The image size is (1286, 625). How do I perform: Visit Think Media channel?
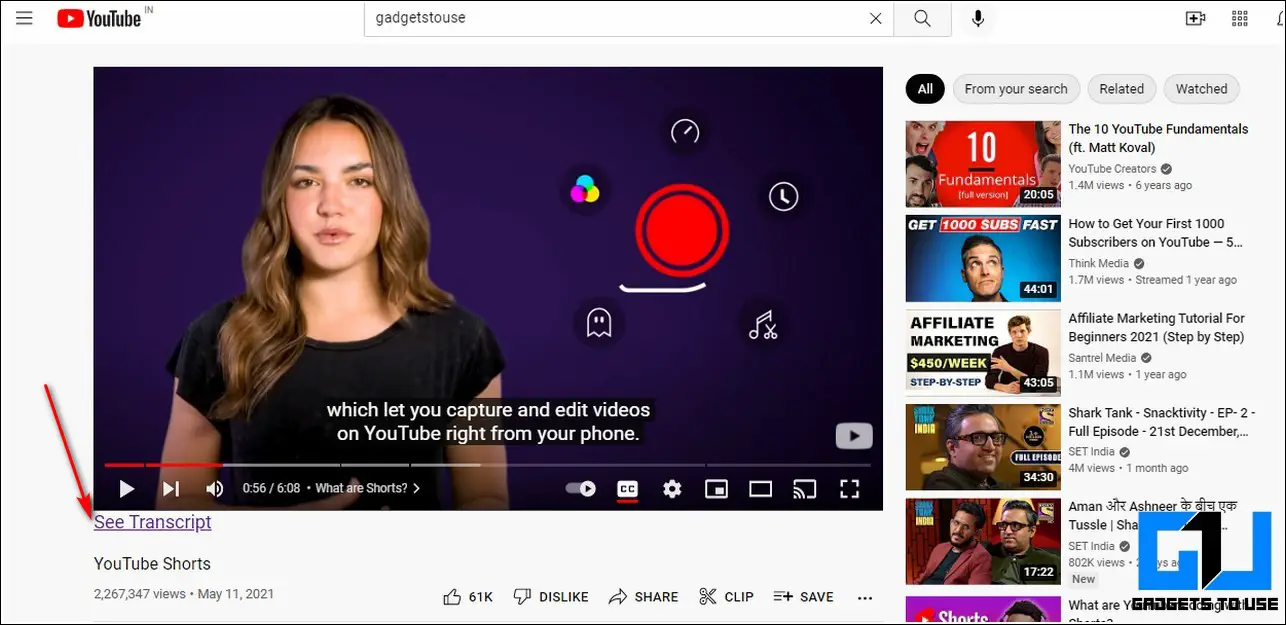click(x=1097, y=264)
